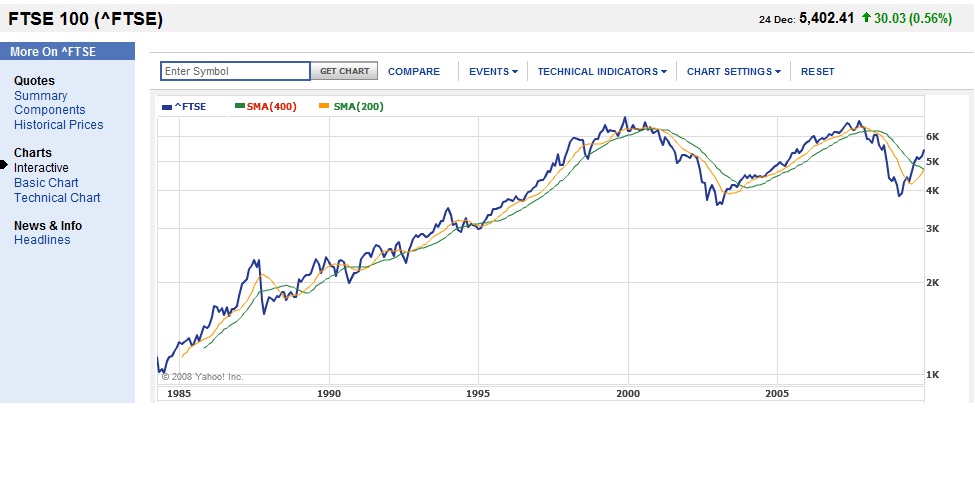Click the More On ^FTSE header

click(53, 52)
